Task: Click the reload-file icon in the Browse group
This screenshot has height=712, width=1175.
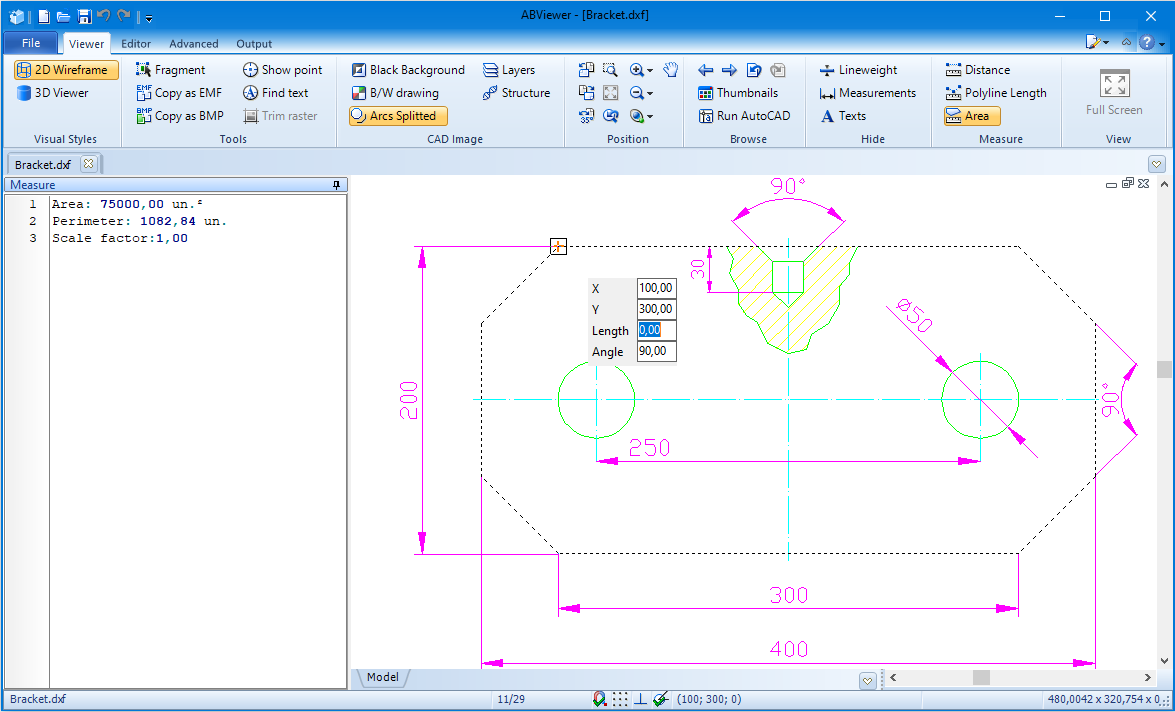Action: click(x=754, y=70)
